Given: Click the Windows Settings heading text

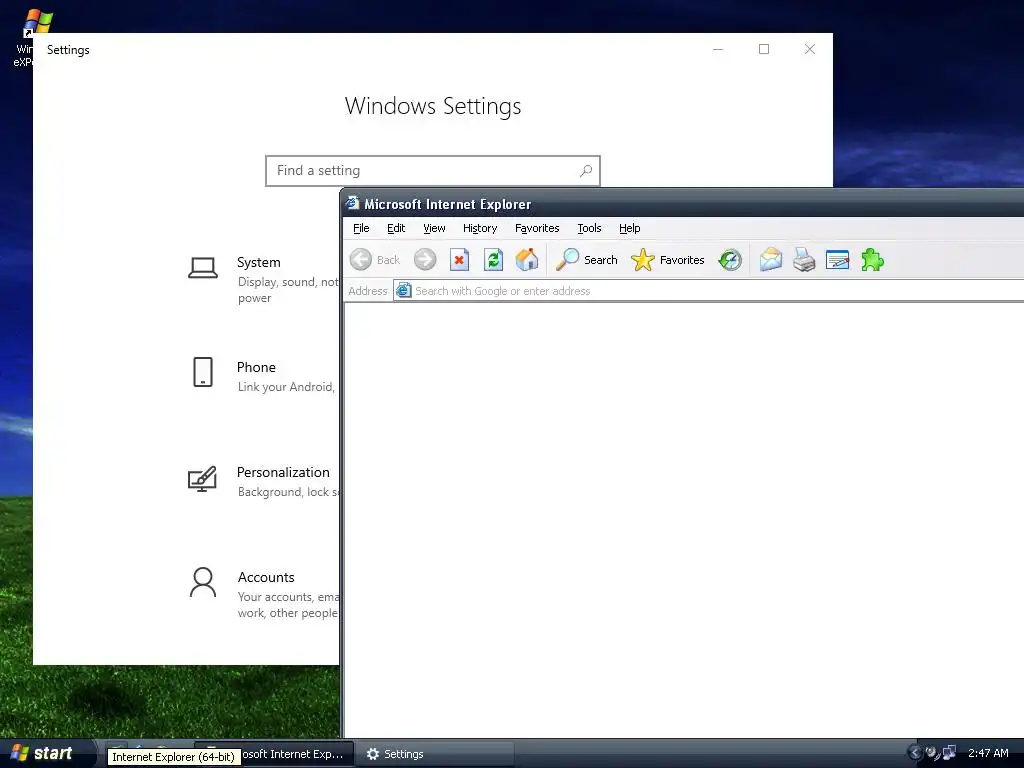Looking at the screenshot, I should (432, 106).
